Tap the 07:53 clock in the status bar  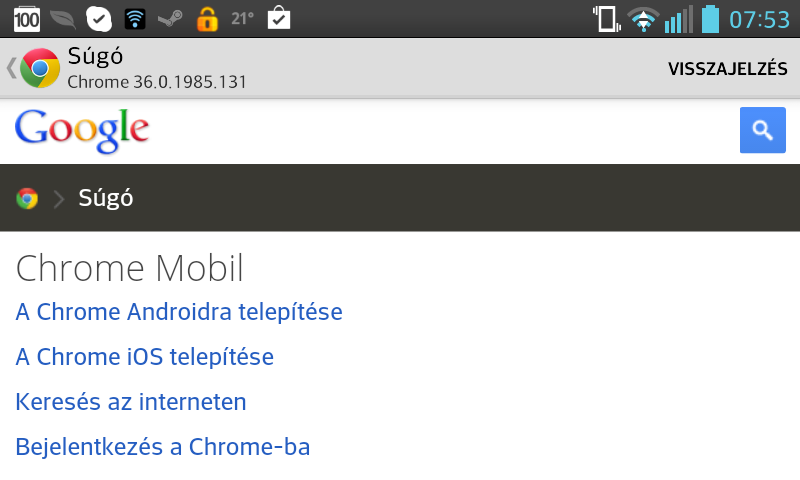click(759, 19)
